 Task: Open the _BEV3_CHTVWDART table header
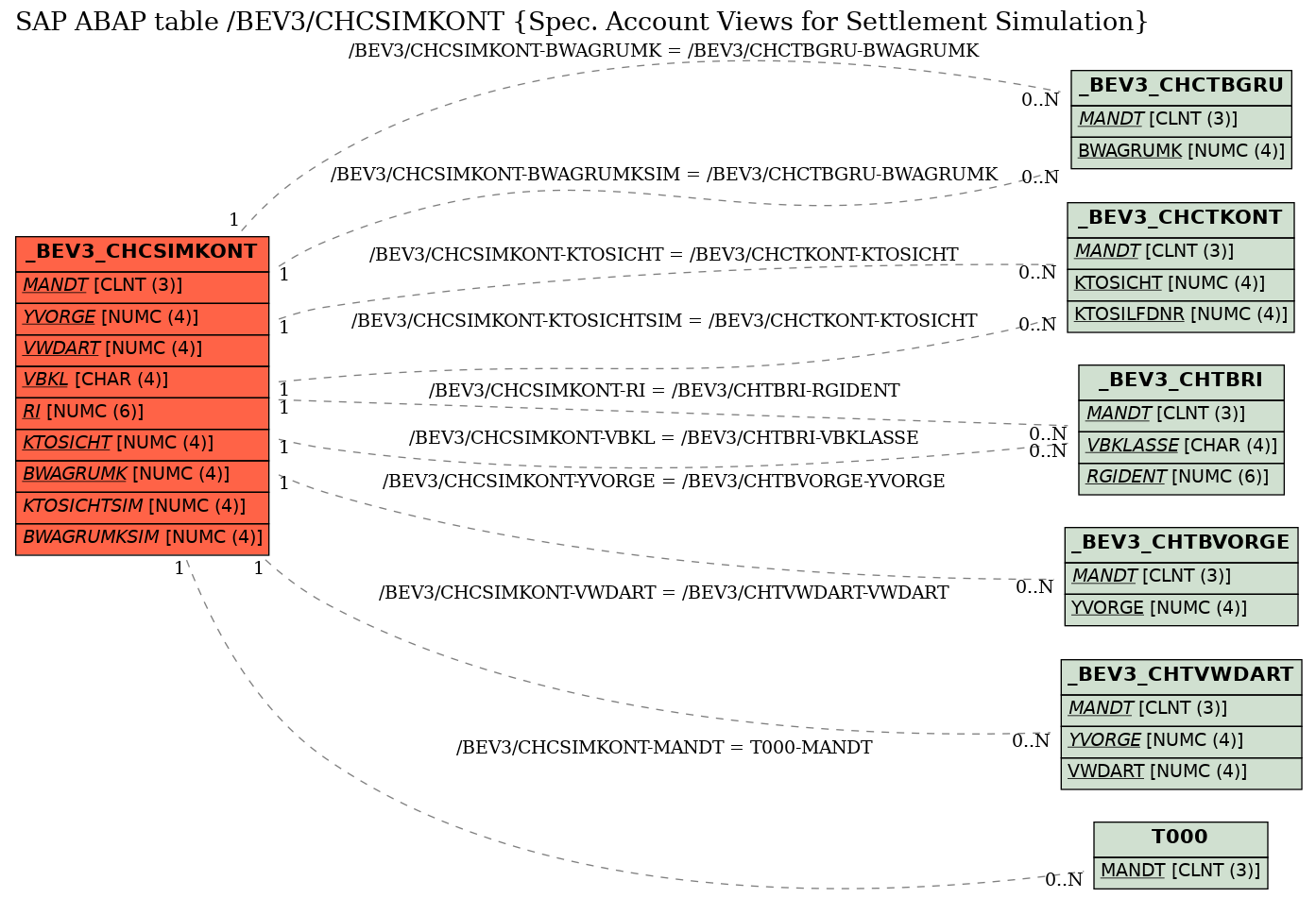[1181, 675]
